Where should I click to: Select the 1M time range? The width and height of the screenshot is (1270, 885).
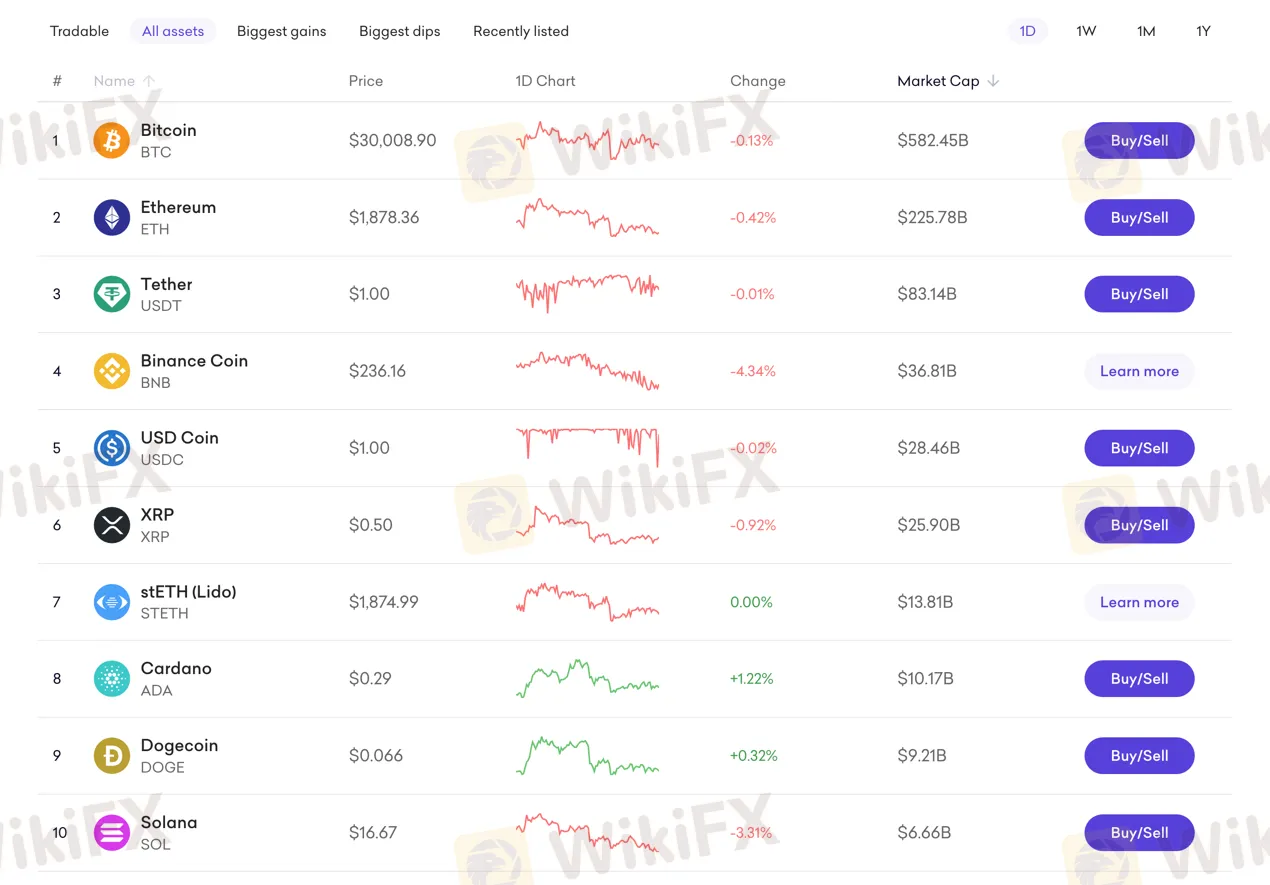point(1146,31)
